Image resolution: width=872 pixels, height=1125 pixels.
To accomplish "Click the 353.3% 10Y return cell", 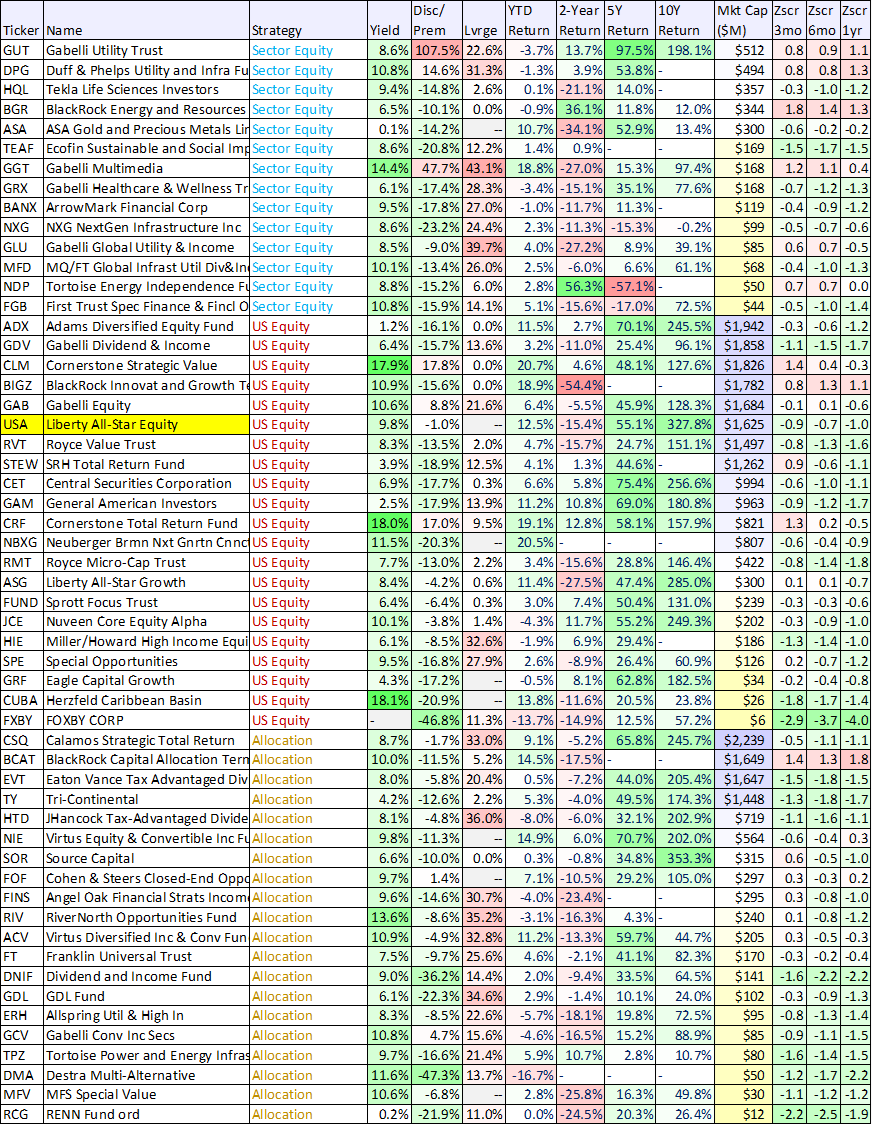I will coord(684,858).
